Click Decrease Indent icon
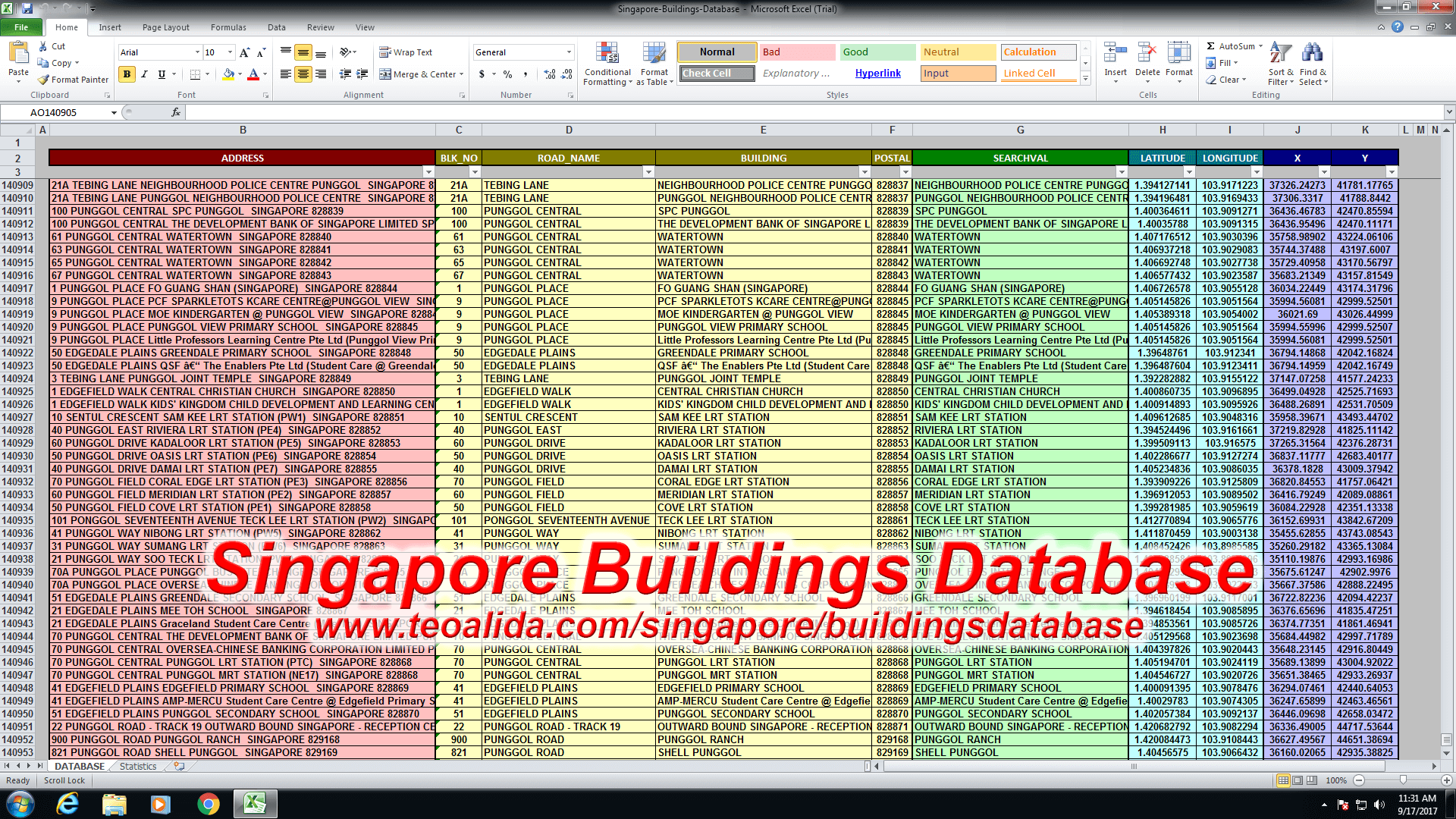 tap(346, 74)
